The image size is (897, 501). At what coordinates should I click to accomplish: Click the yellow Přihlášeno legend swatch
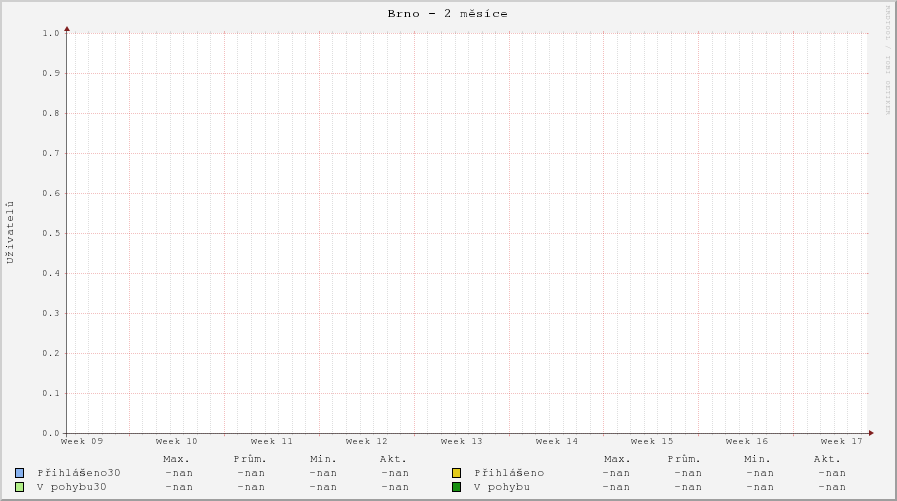pyautogui.click(x=456, y=473)
